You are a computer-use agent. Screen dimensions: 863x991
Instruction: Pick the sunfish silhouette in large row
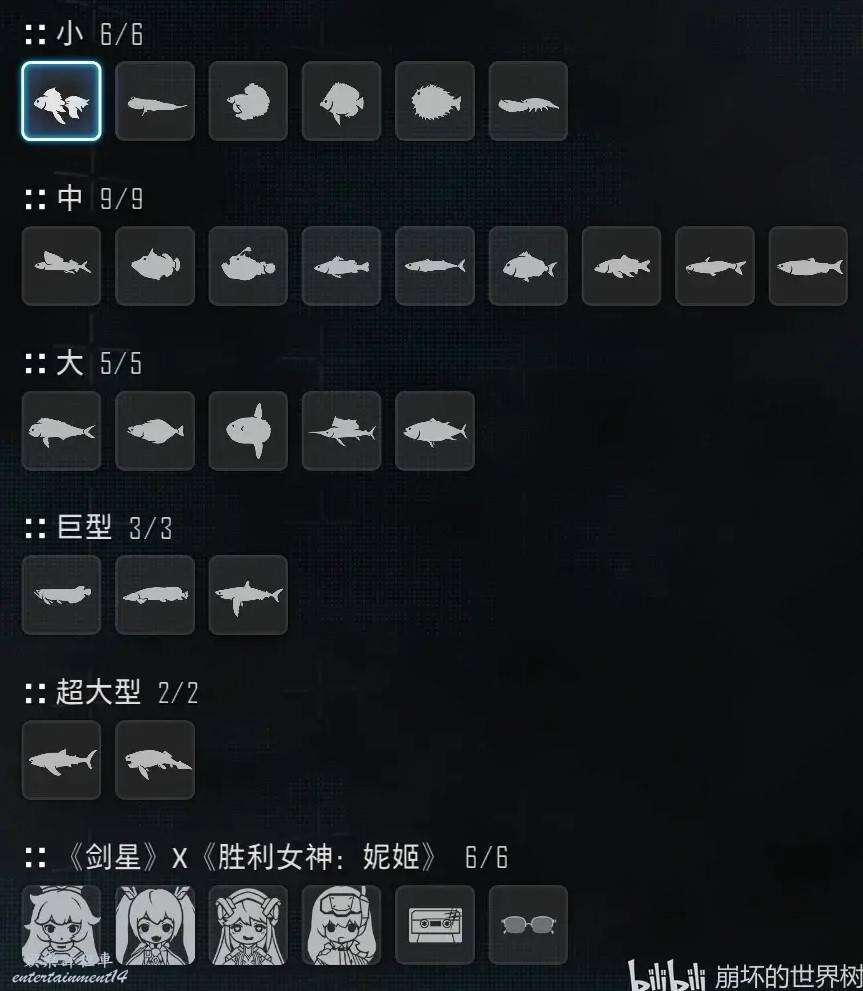[x=248, y=430]
